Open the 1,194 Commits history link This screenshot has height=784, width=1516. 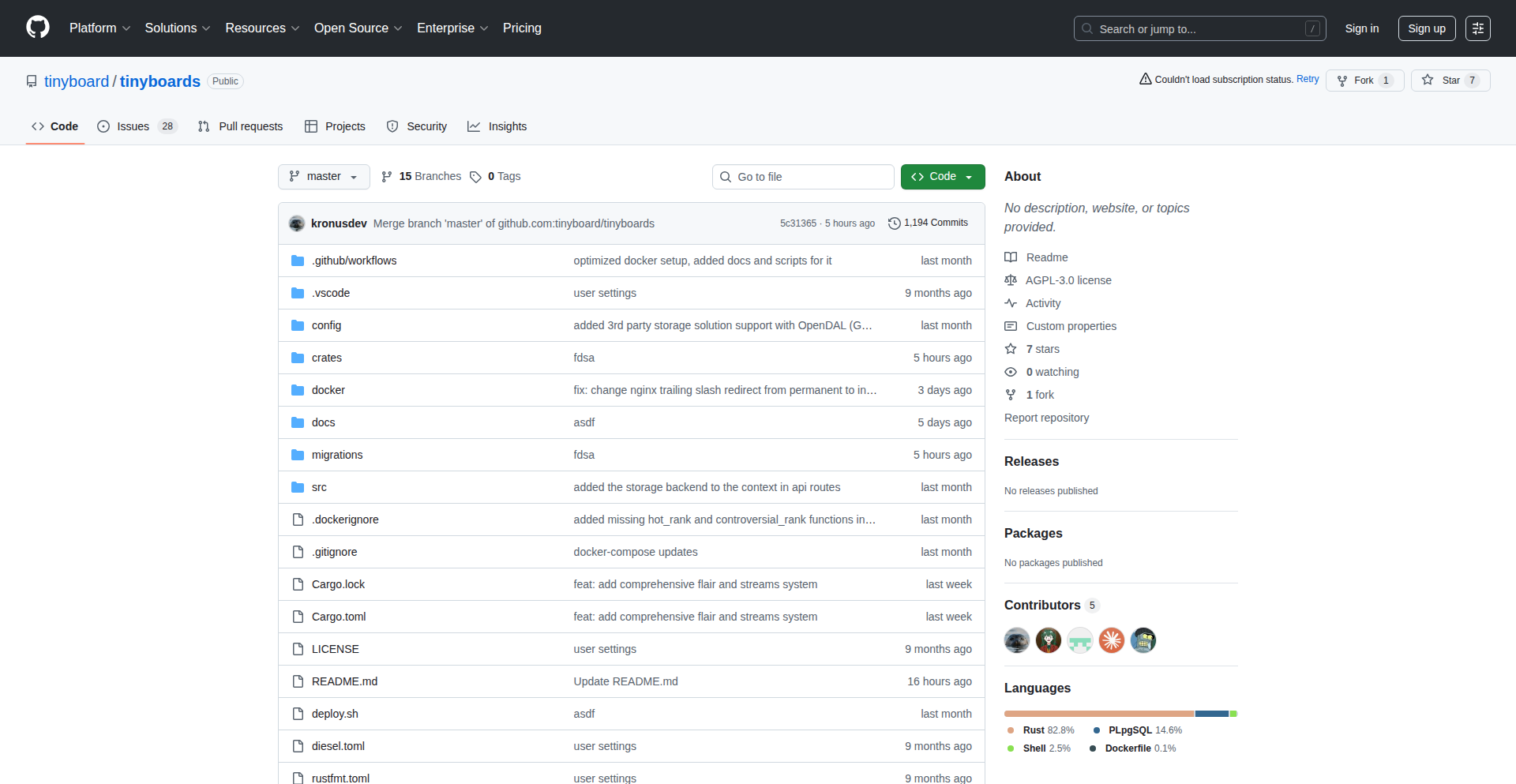point(928,223)
